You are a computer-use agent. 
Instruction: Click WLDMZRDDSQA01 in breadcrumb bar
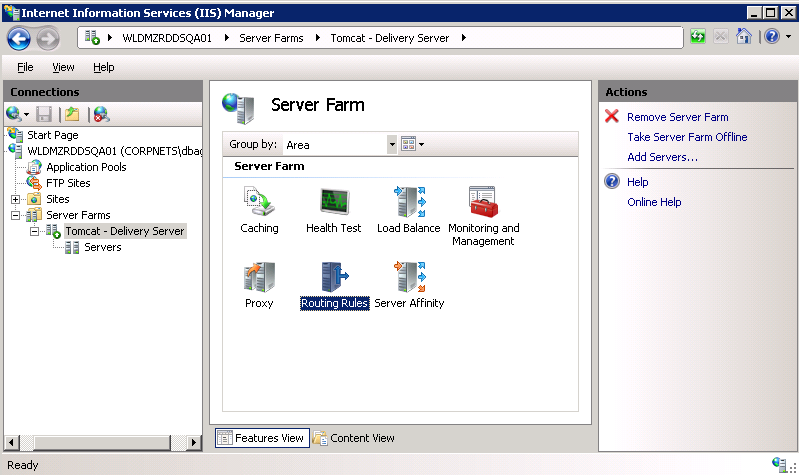(x=167, y=38)
